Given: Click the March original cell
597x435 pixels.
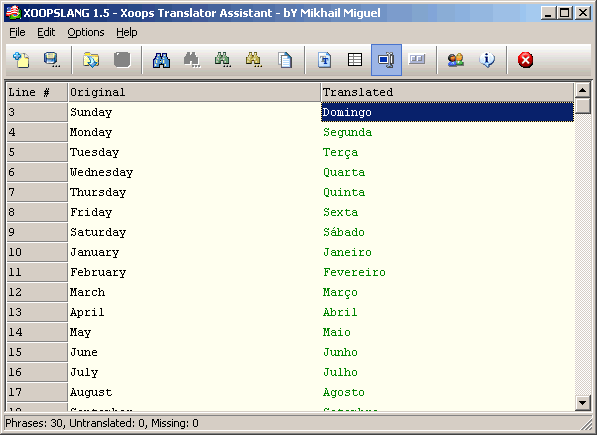Looking at the screenshot, I should tap(194, 292).
